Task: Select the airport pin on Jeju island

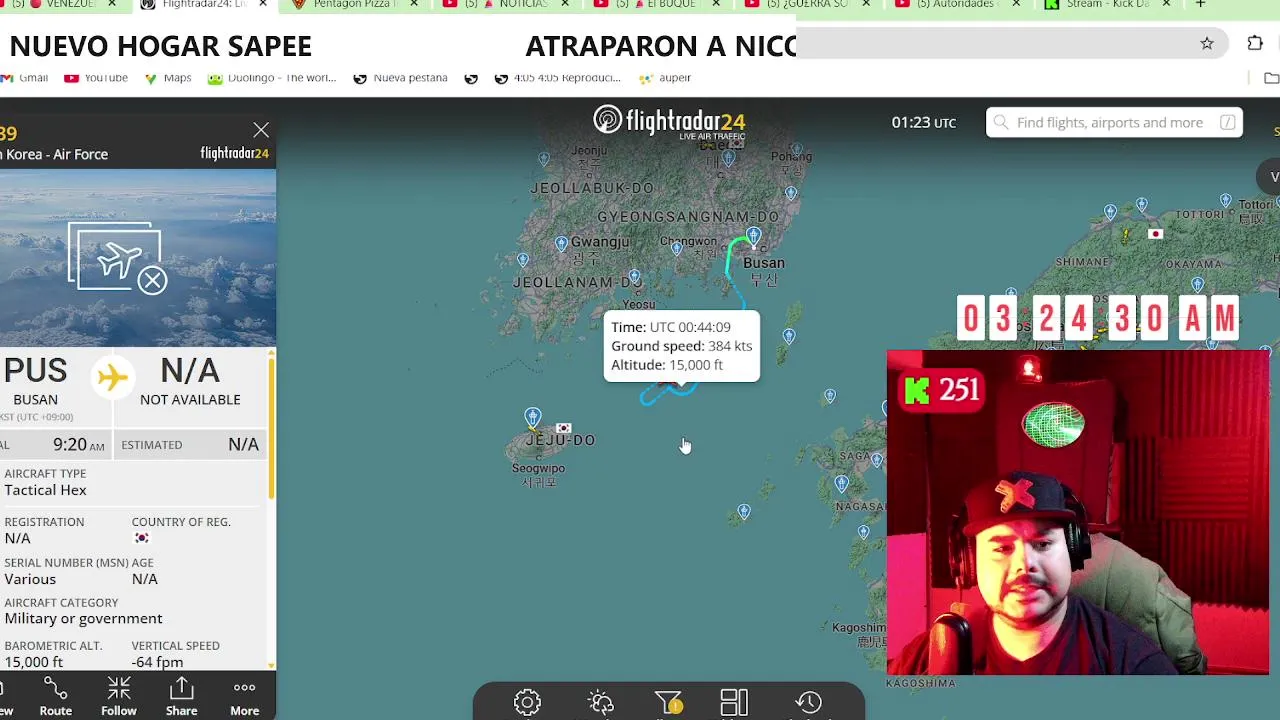Action: click(x=532, y=416)
